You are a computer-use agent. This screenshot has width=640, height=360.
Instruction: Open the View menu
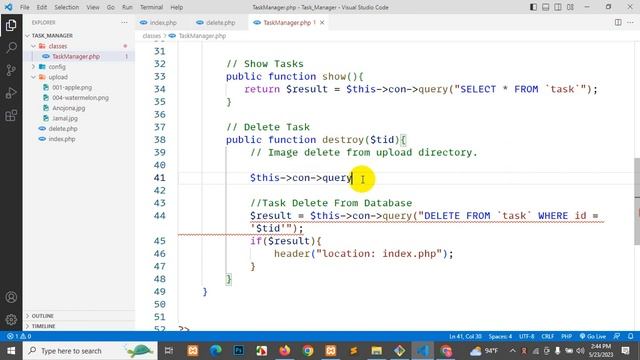93,7
